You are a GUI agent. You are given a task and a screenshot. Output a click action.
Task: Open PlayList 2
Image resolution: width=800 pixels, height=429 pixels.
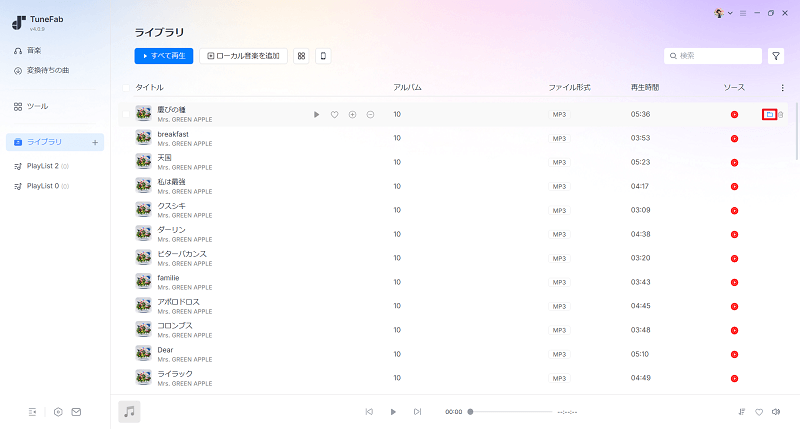pyautogui.click(x=41, y=166)
